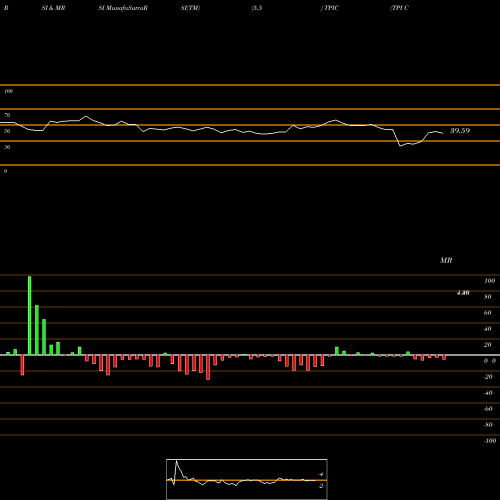Click the RSI axis label 30
Screen dimensions: 500x500
(7, 147)
